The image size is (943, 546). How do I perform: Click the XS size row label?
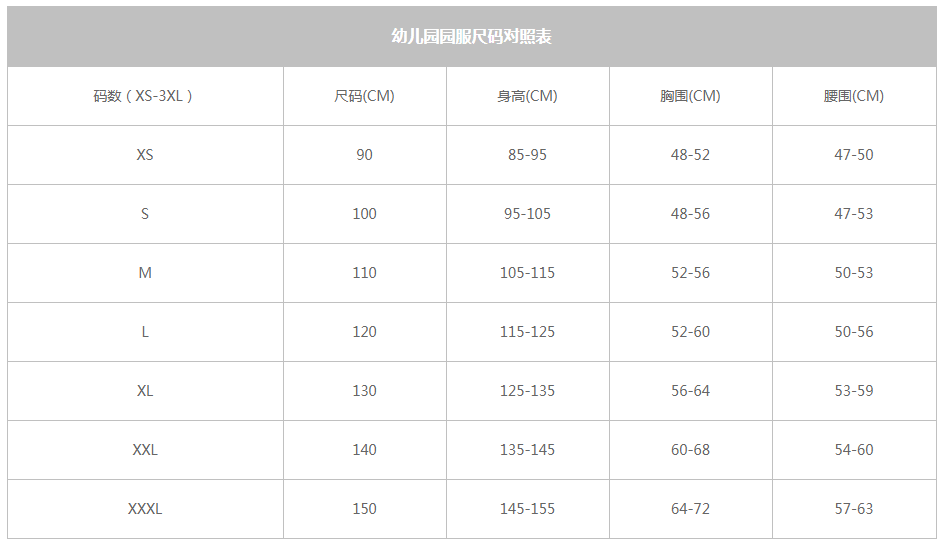tap(145, 155)
